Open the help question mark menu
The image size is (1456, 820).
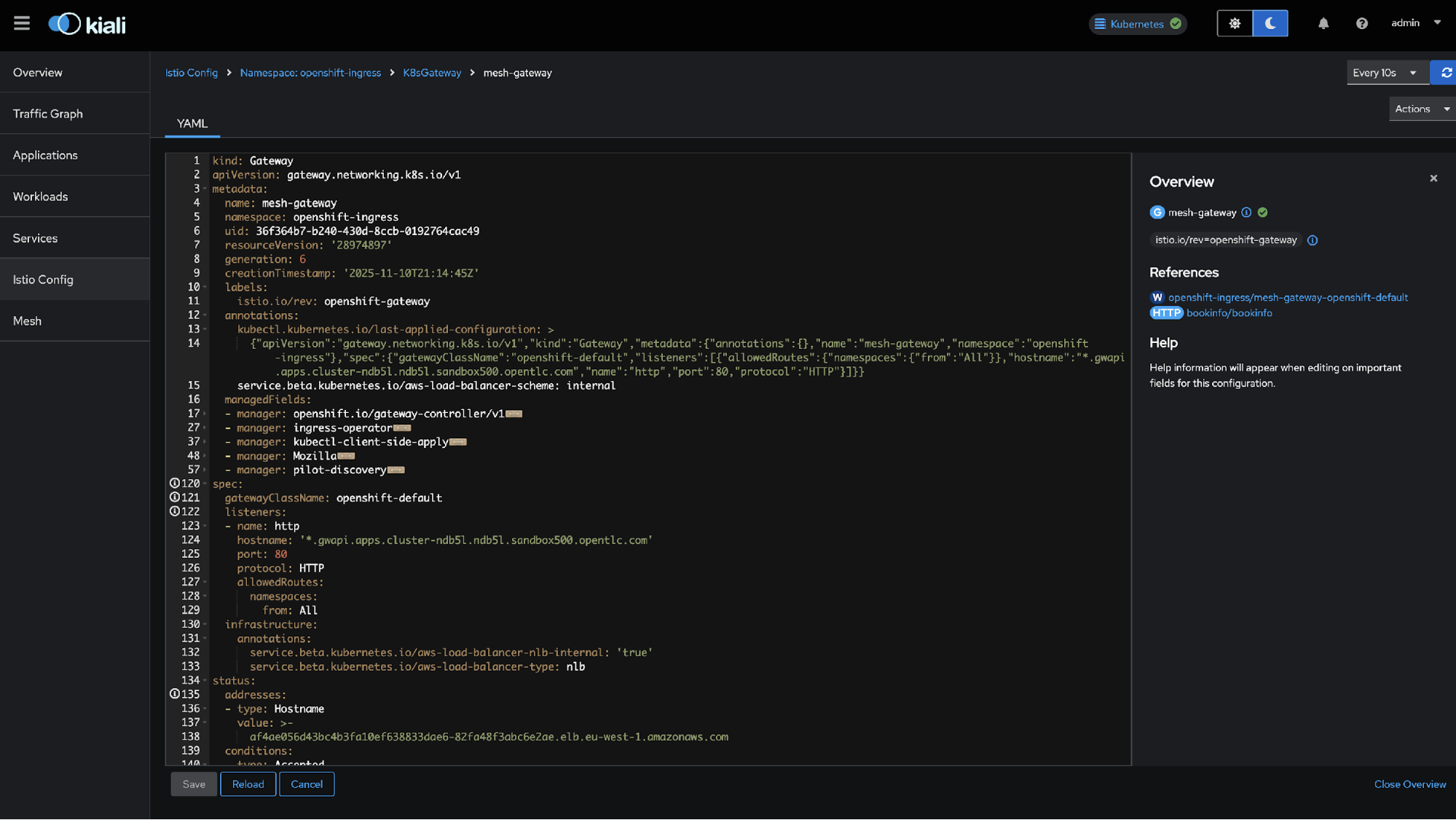[x=1361, y=23]
